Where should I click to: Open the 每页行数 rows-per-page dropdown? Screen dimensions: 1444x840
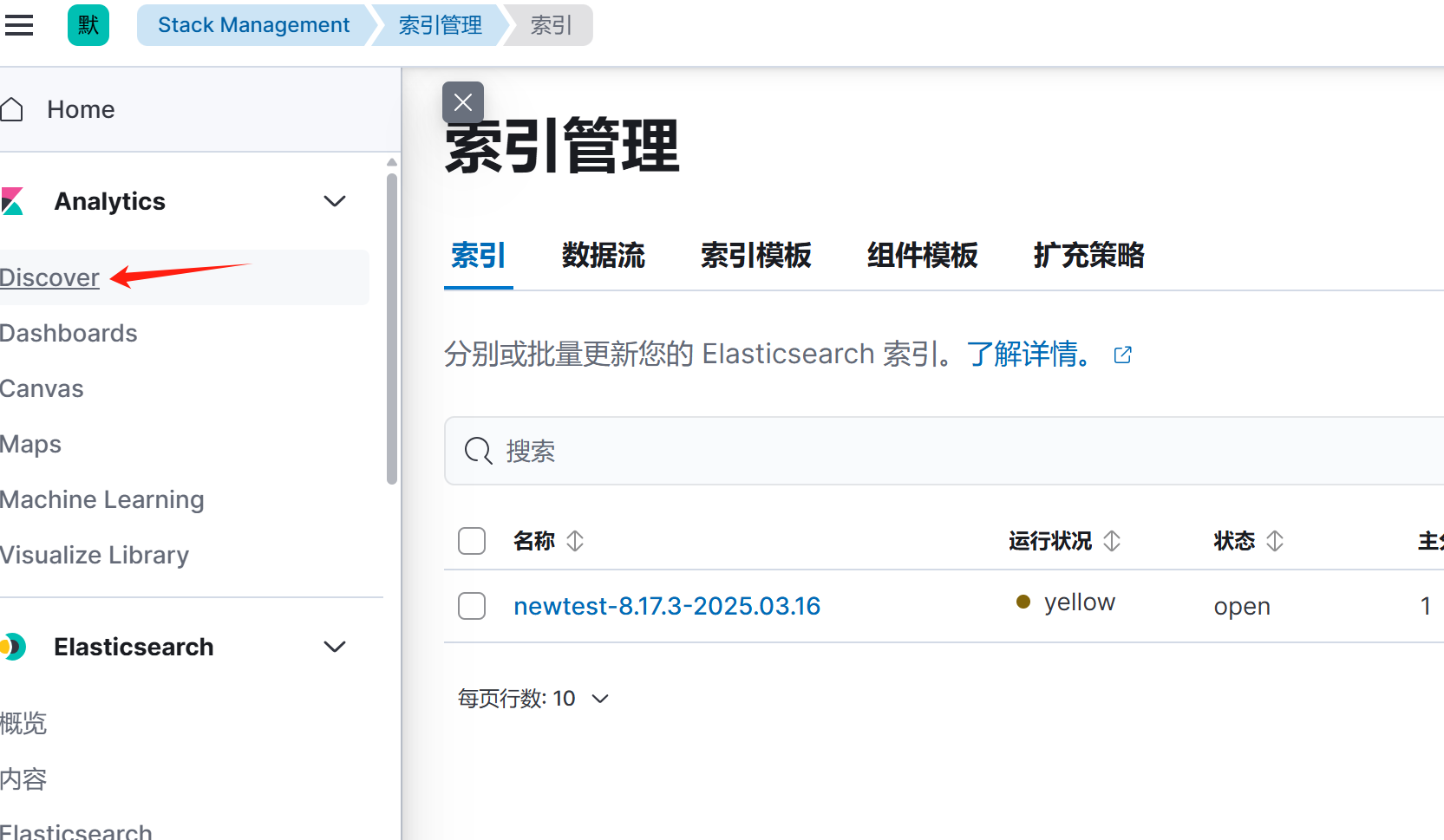(533, 699)
